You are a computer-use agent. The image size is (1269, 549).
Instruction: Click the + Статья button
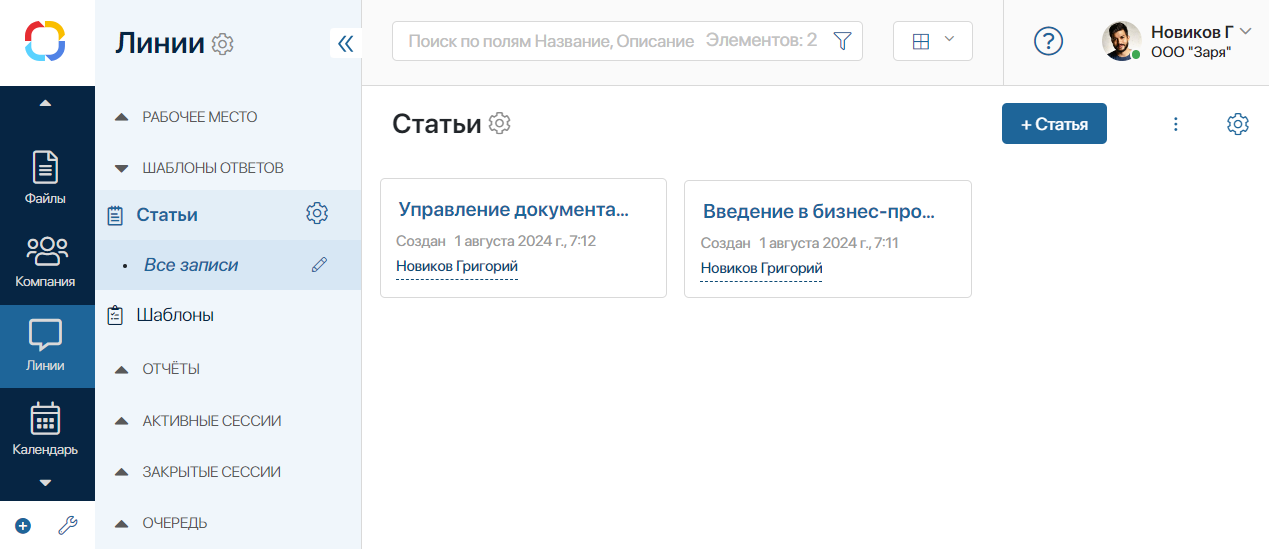pos(1054,124)
